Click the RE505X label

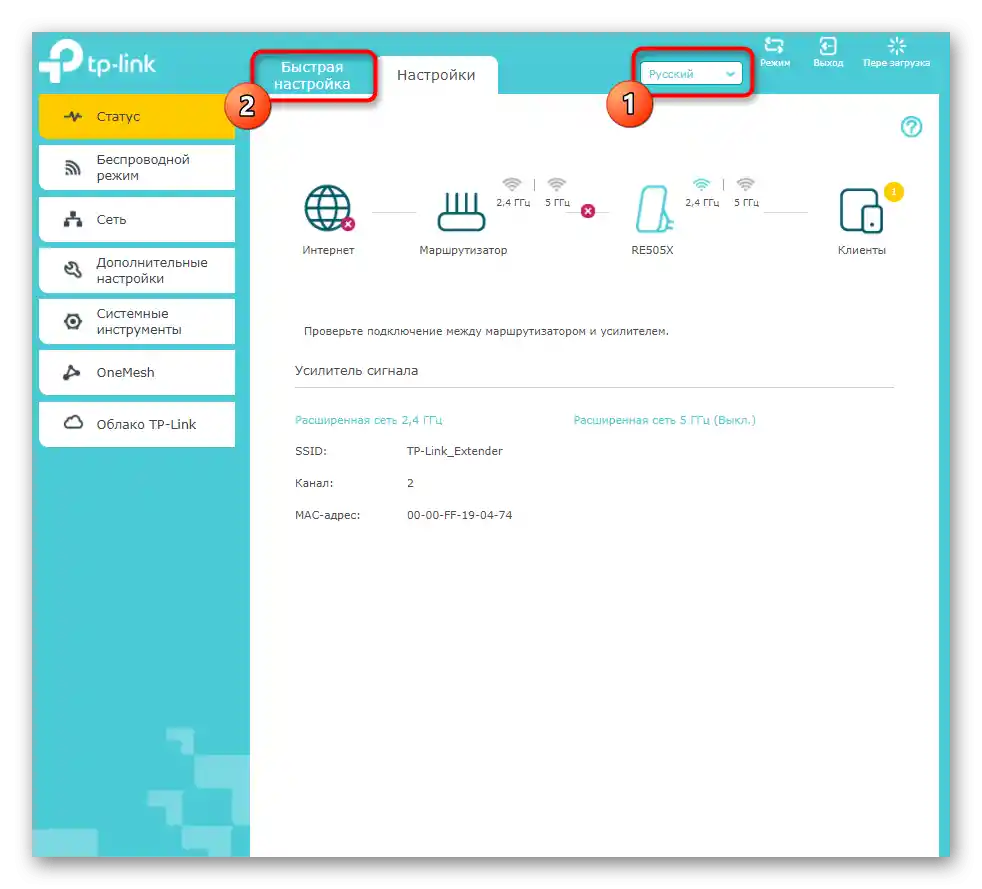652,250
